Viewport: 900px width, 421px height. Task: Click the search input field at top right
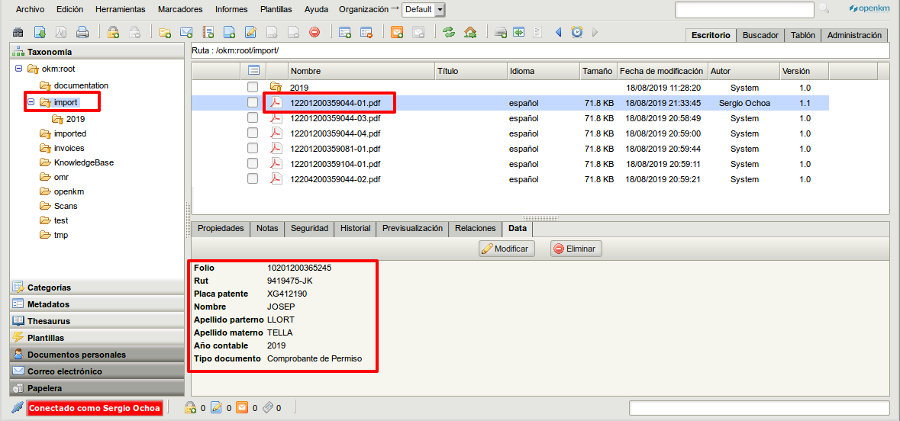[x=745, y=9]
